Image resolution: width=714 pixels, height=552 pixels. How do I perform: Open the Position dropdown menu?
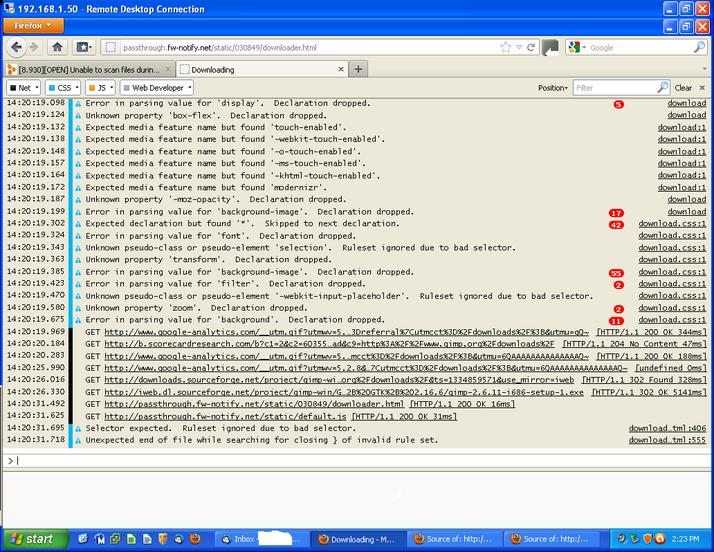552,88
